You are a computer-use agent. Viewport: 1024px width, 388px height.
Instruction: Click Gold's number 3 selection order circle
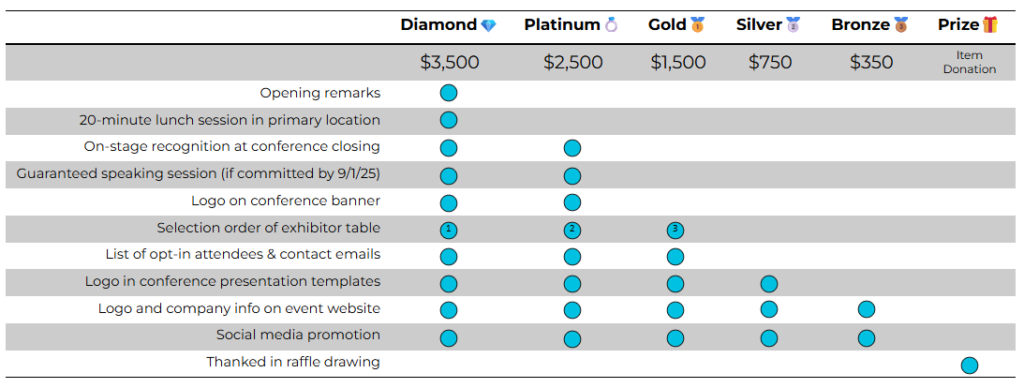pos(675,230)
